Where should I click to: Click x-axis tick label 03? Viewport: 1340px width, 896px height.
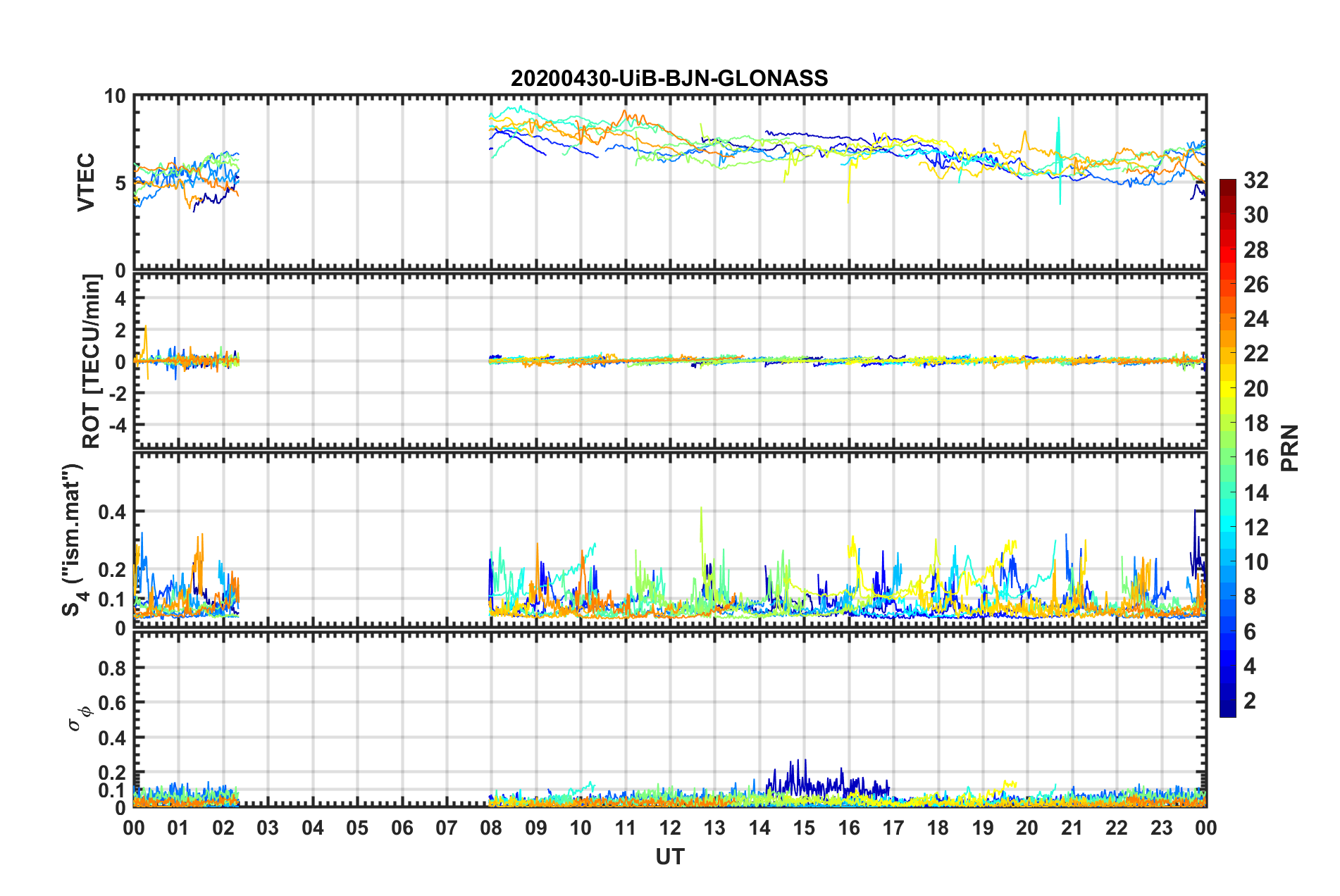coord(268,828)
